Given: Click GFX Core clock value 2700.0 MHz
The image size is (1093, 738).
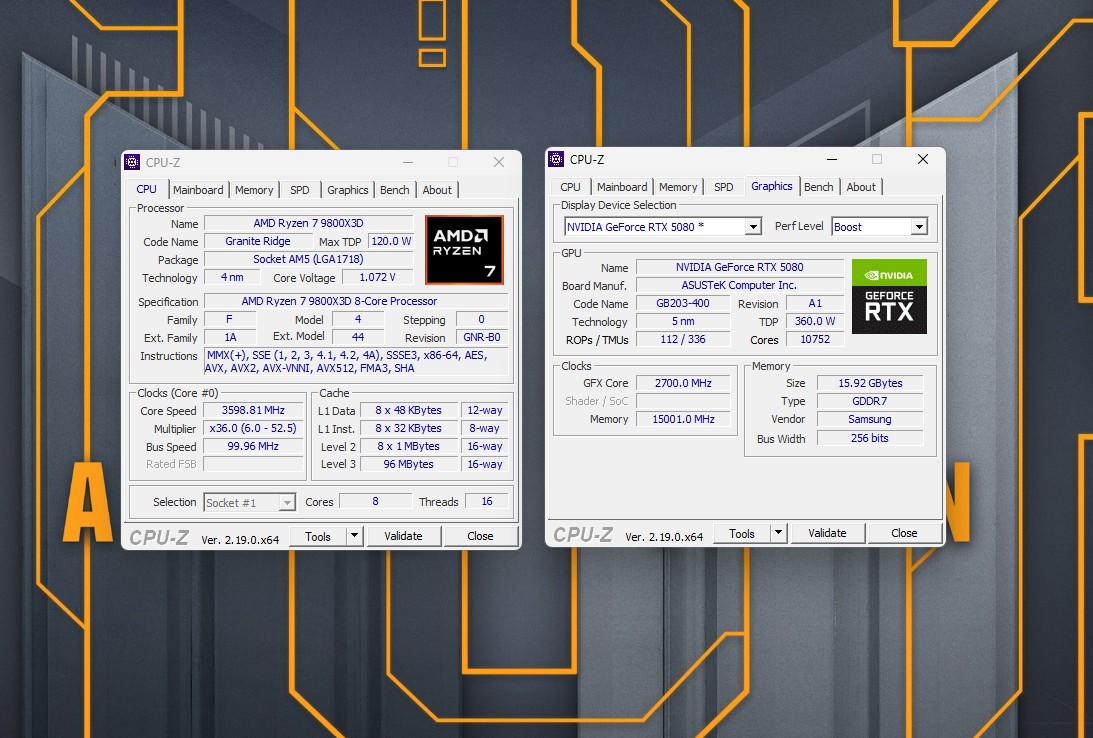Looking at the screenshot, I should click(x=683, y=383).
